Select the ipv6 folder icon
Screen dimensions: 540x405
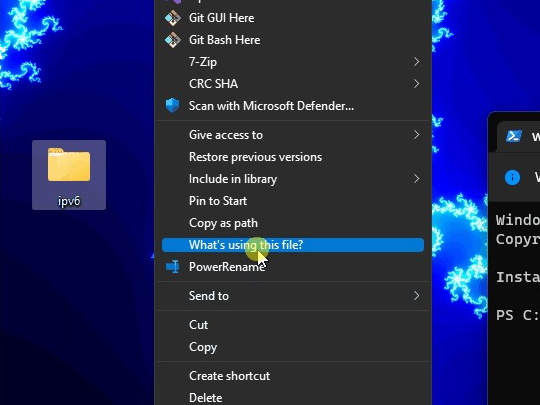tap(69, 165)
